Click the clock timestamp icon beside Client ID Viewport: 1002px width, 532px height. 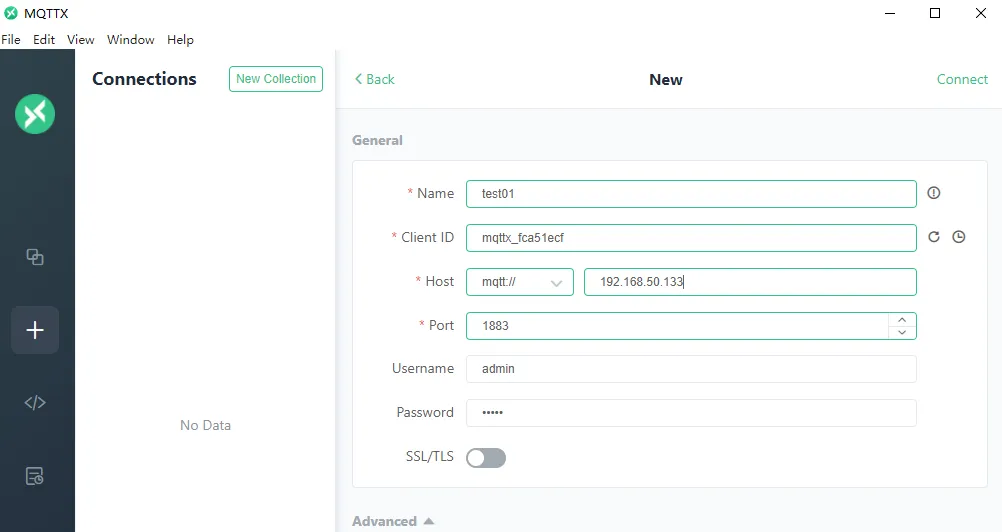(x=959, y=237)
